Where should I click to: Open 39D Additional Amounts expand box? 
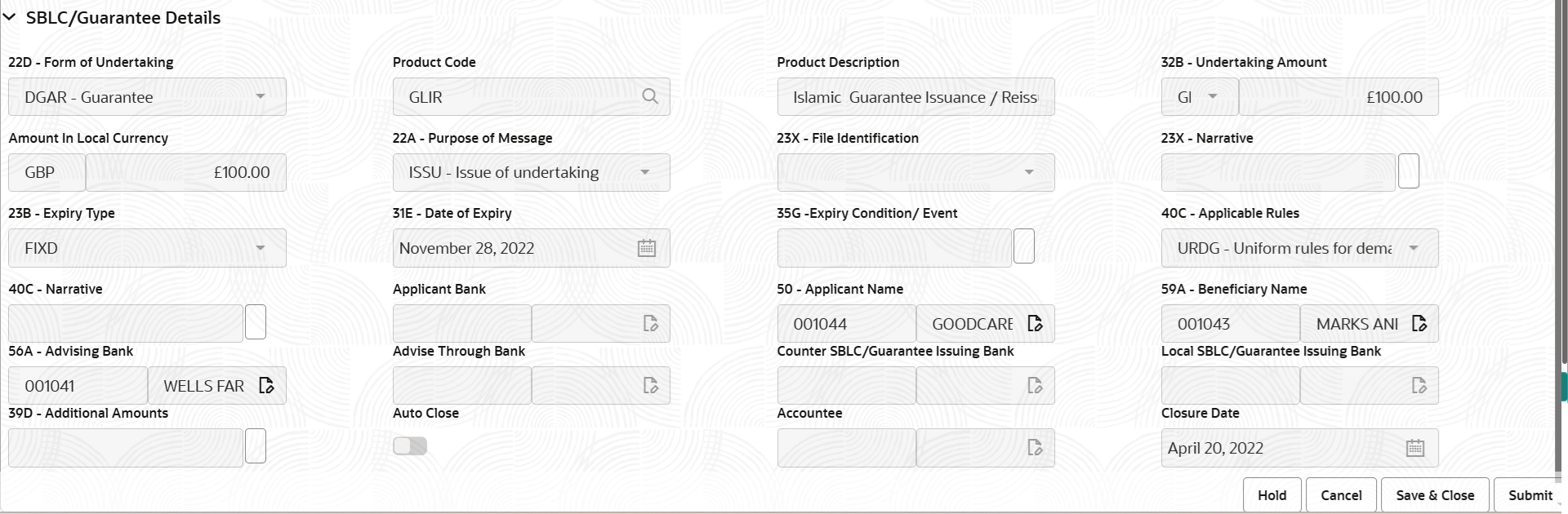(x=256, y=446)
